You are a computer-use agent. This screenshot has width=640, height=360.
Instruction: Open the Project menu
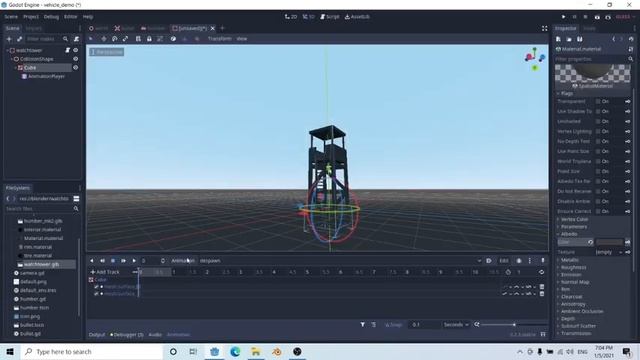pyautogui.click(x=31, y=17)
